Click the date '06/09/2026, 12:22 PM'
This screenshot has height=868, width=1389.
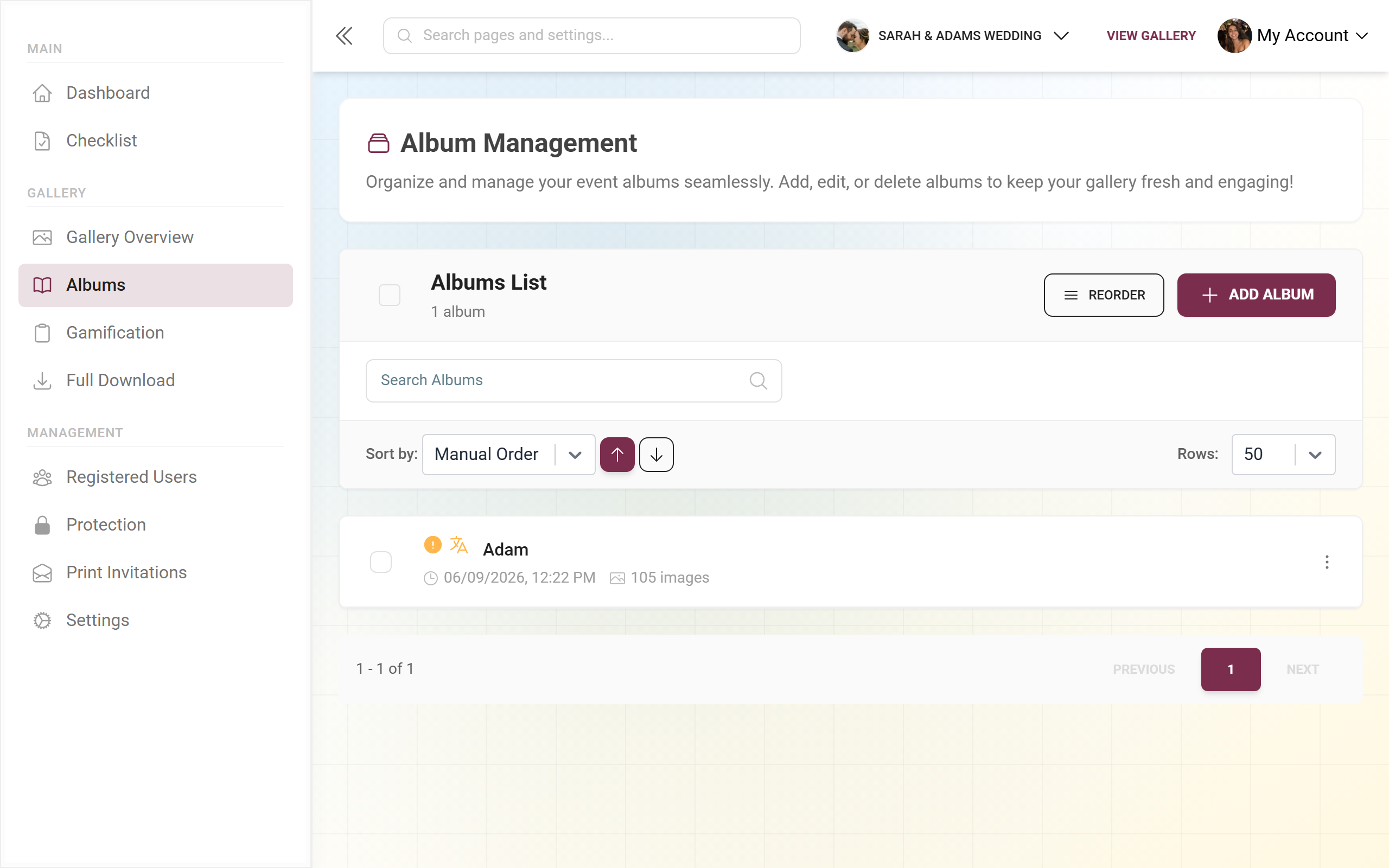(x=519, y=578)
